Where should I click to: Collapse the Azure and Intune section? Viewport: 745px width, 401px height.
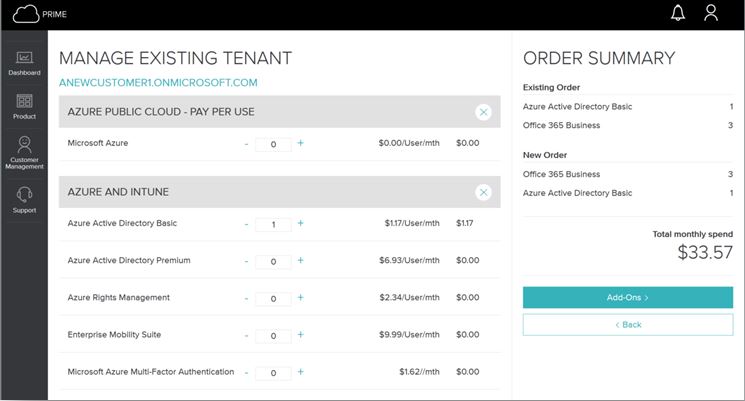484,192
